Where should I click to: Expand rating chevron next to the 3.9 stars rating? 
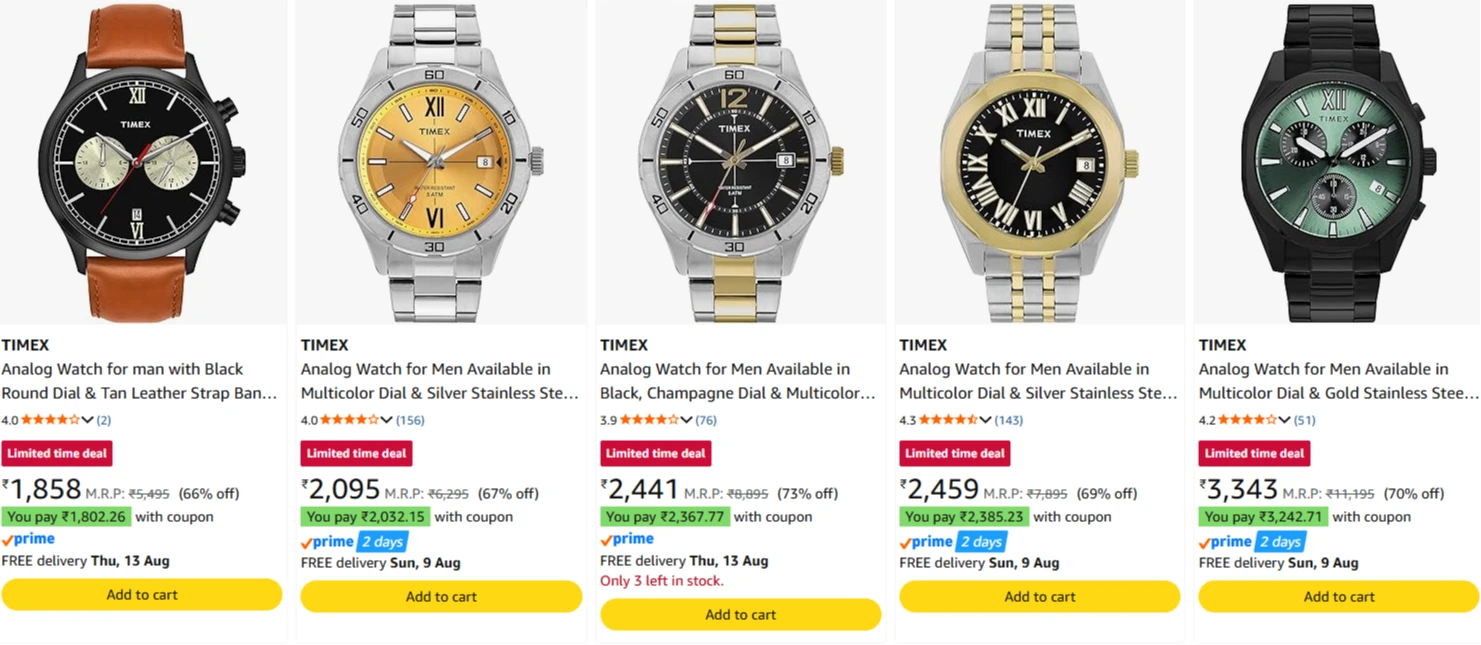[x=687, y=420]
